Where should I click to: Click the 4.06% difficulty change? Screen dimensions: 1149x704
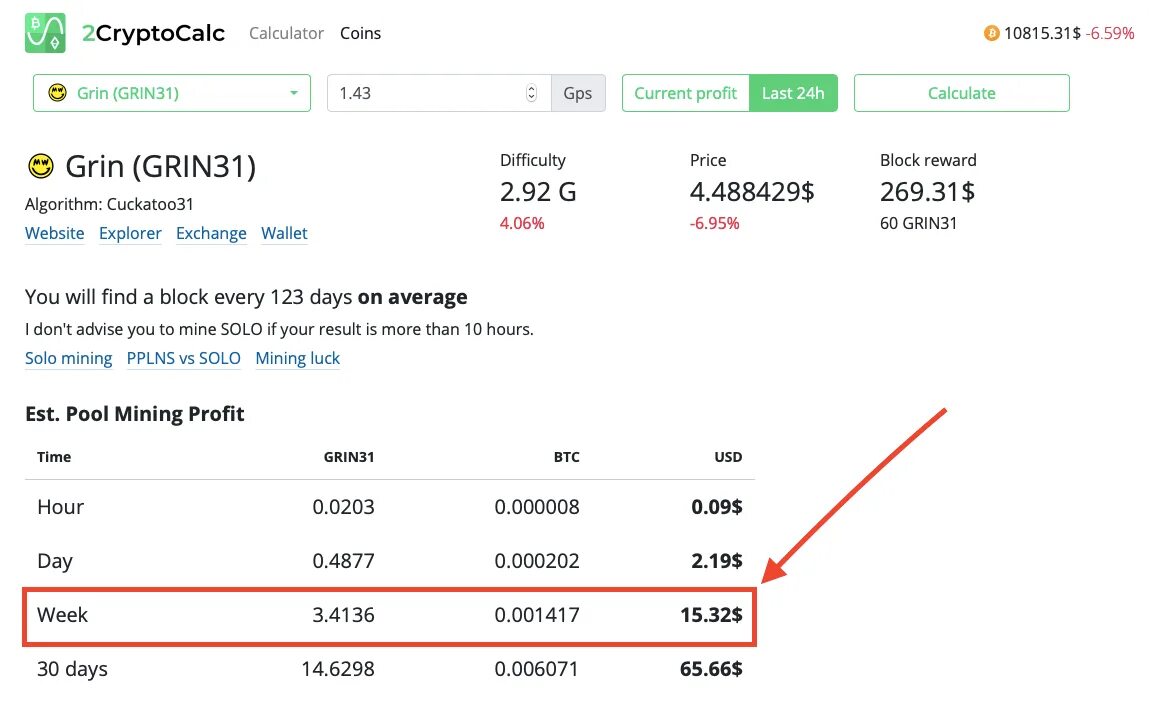(522, 223)
